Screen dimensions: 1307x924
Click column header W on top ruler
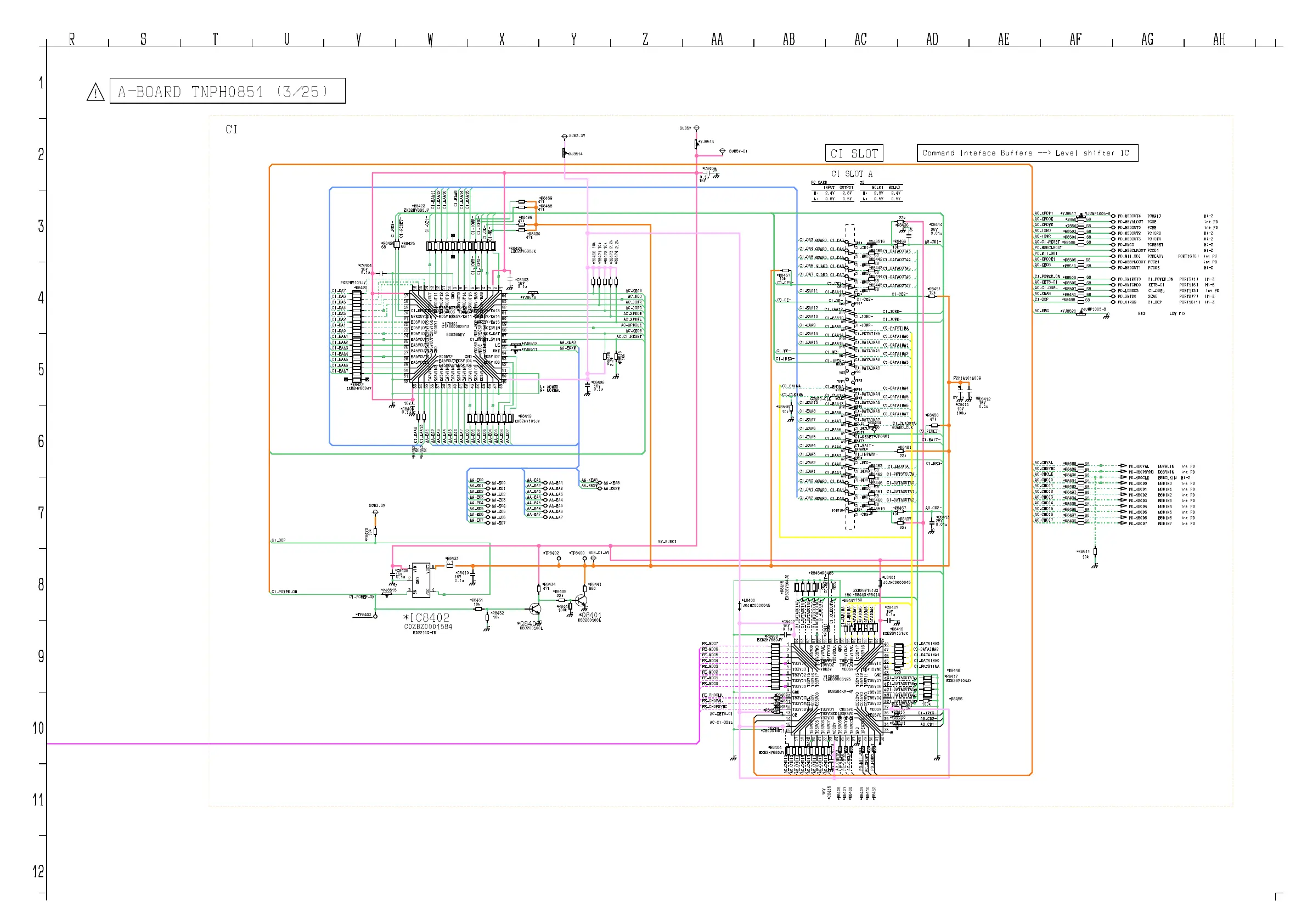click(430, 40)
